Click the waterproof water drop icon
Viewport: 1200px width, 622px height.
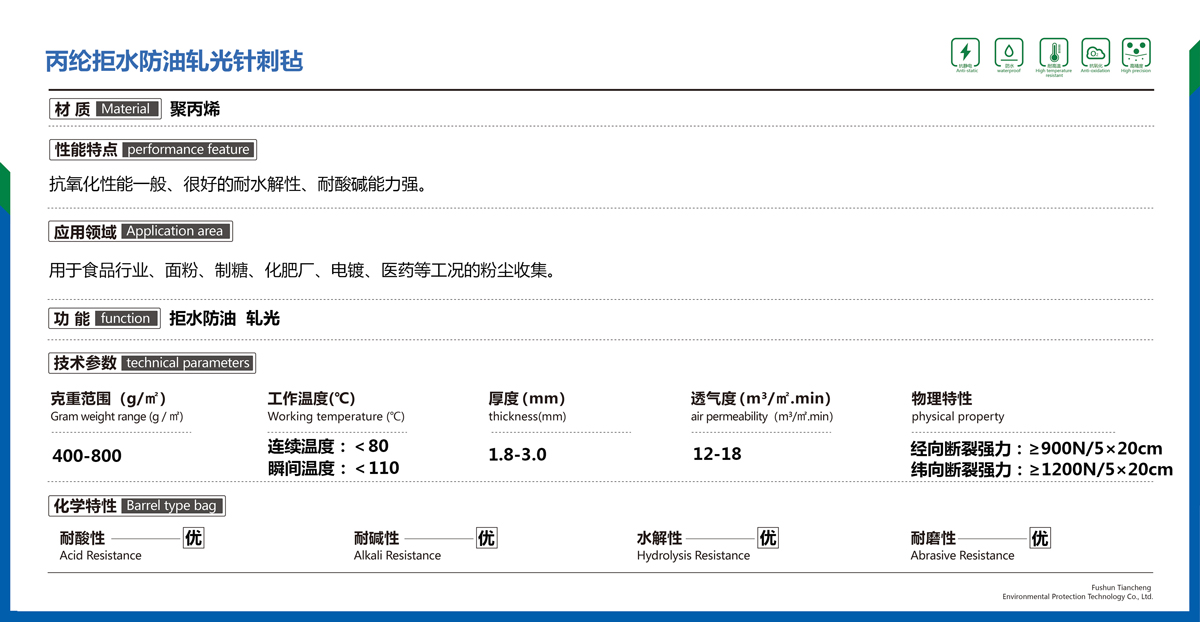(1009, 52)
